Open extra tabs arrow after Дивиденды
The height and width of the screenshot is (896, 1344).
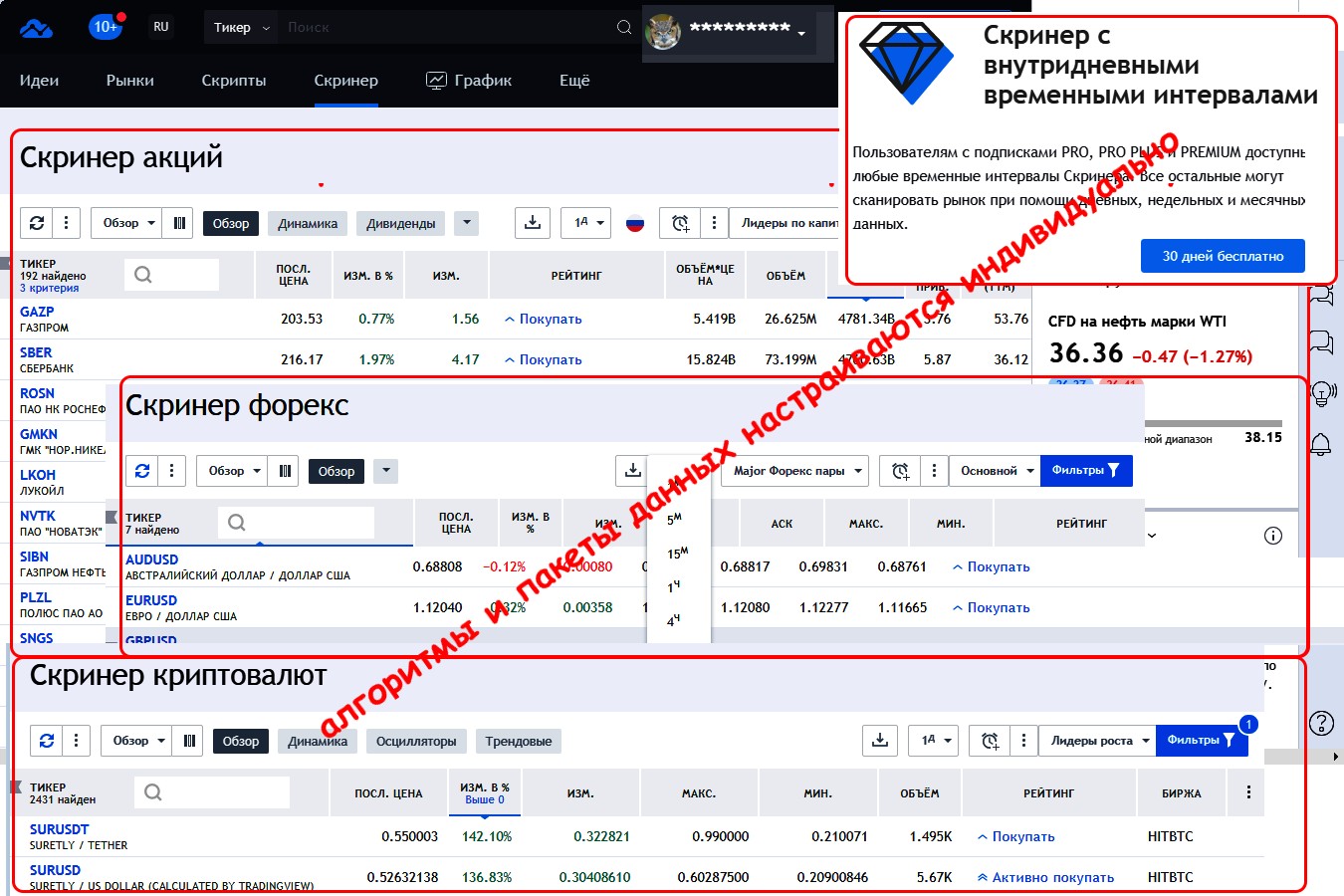click(x=466, y=223)
